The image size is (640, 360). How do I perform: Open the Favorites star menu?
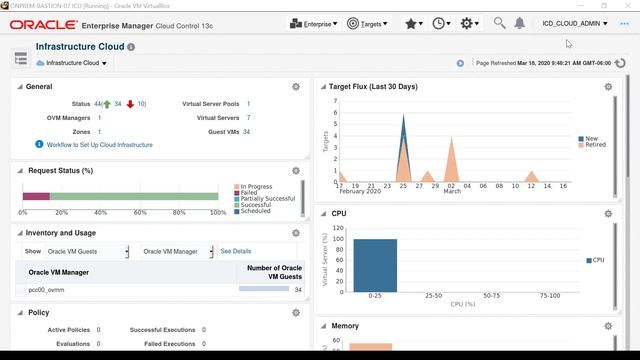point(413,24)
